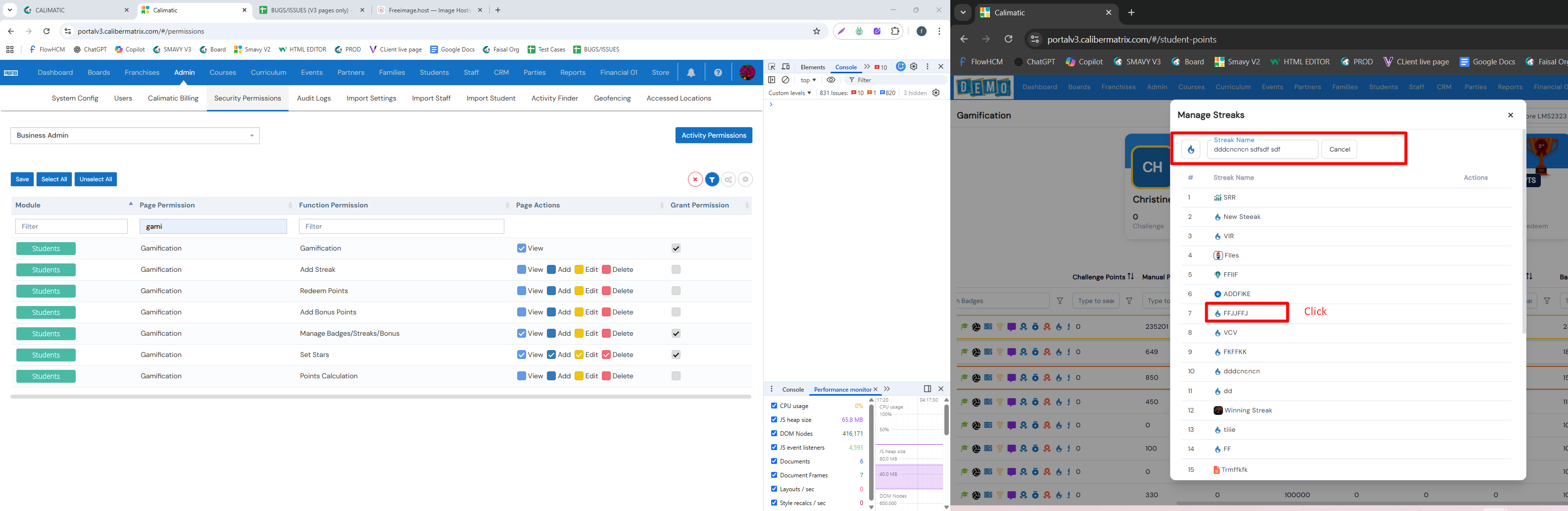Open the notifications bell in the navbar
This screenshot has height=511, width=1568.
click(691, 72)
